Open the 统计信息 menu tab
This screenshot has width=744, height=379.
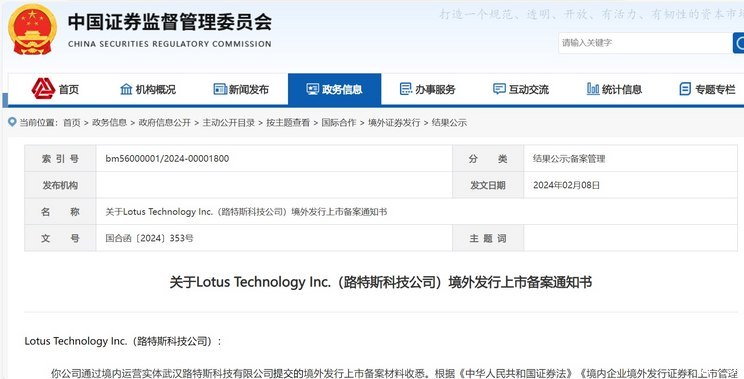pos(614,89)
